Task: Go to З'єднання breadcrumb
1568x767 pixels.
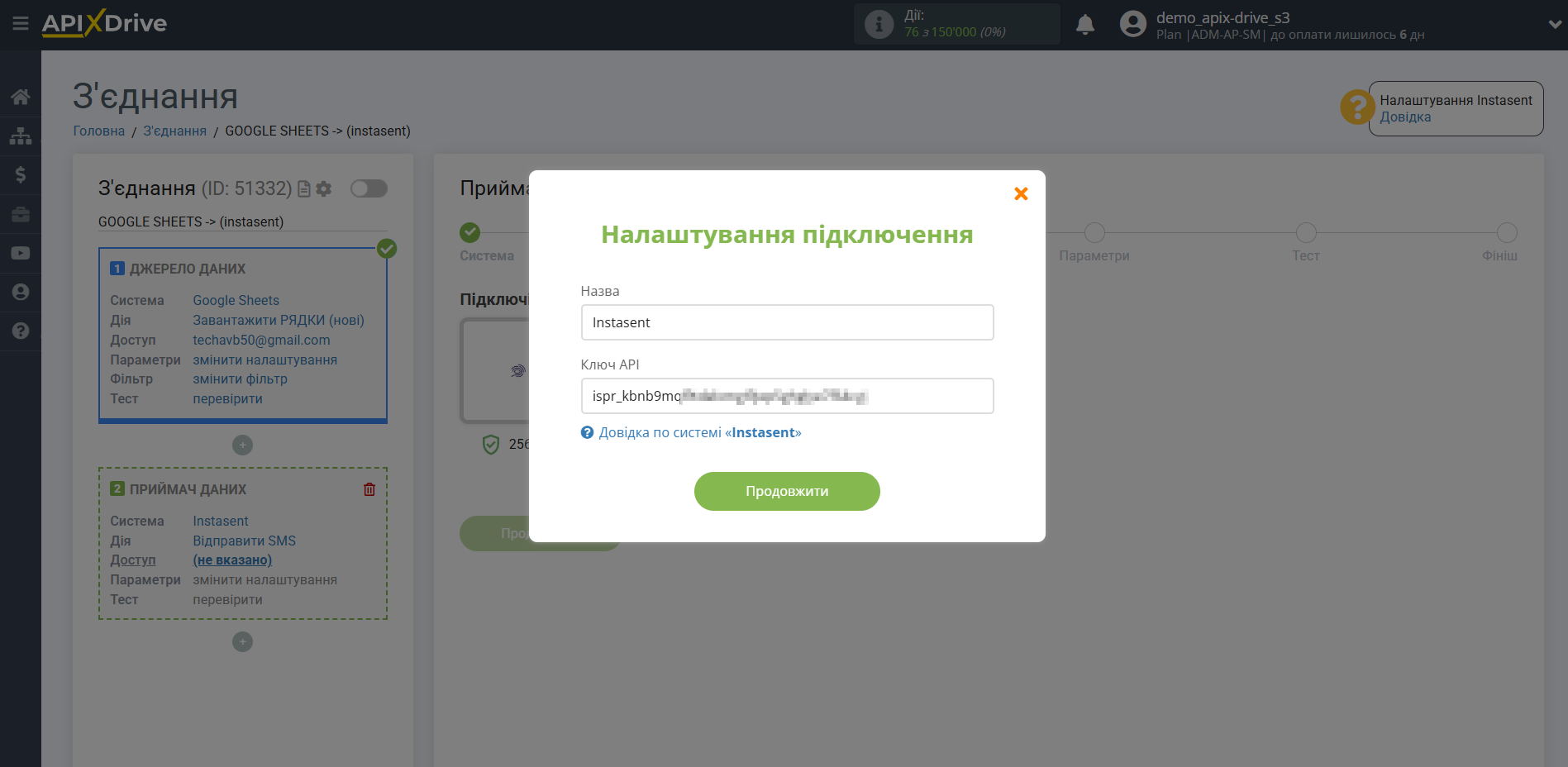Action: pos(174,131)
